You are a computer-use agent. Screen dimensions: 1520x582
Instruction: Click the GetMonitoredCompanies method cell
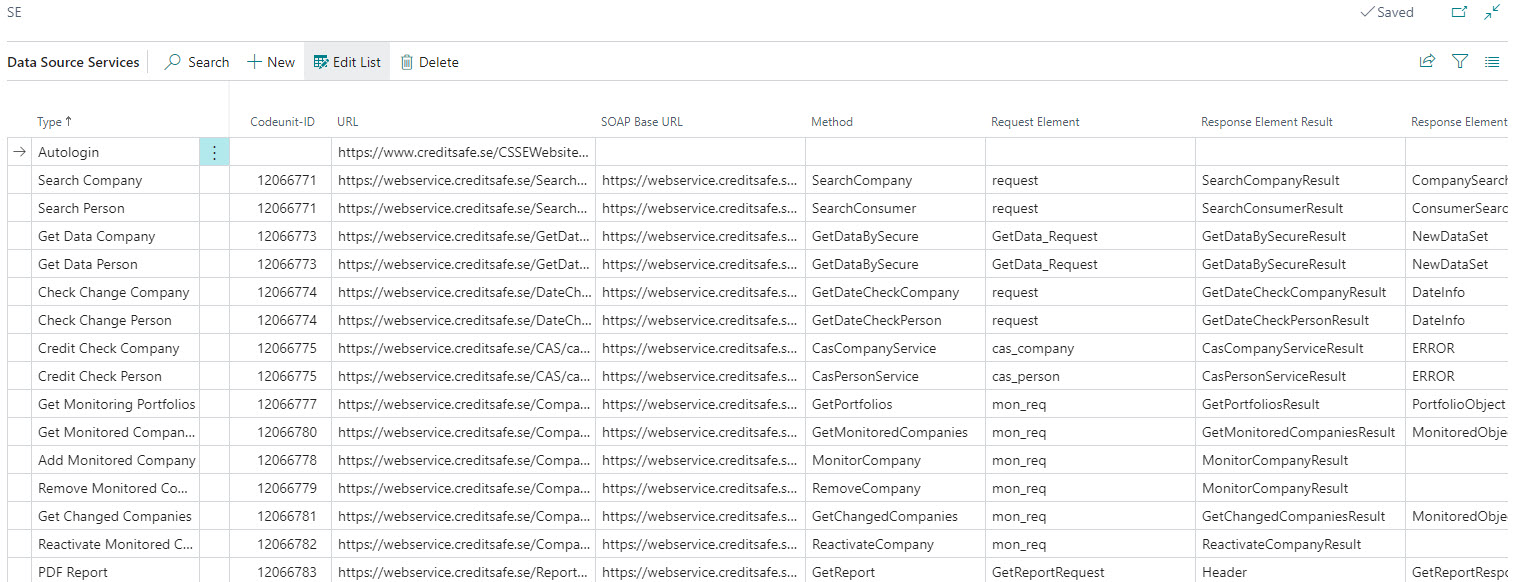coord(895,433)
